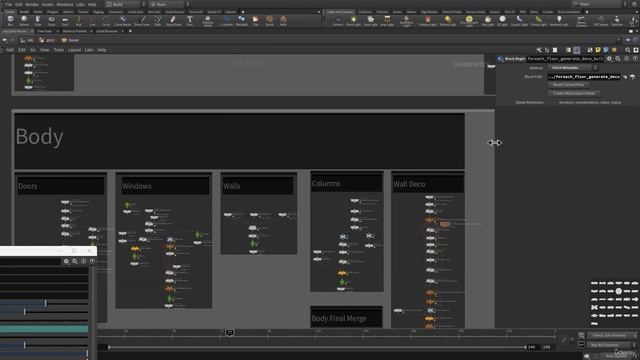The image size is (640, 360).
Task: Open the network editor Add menu
Action: (10, 50)
